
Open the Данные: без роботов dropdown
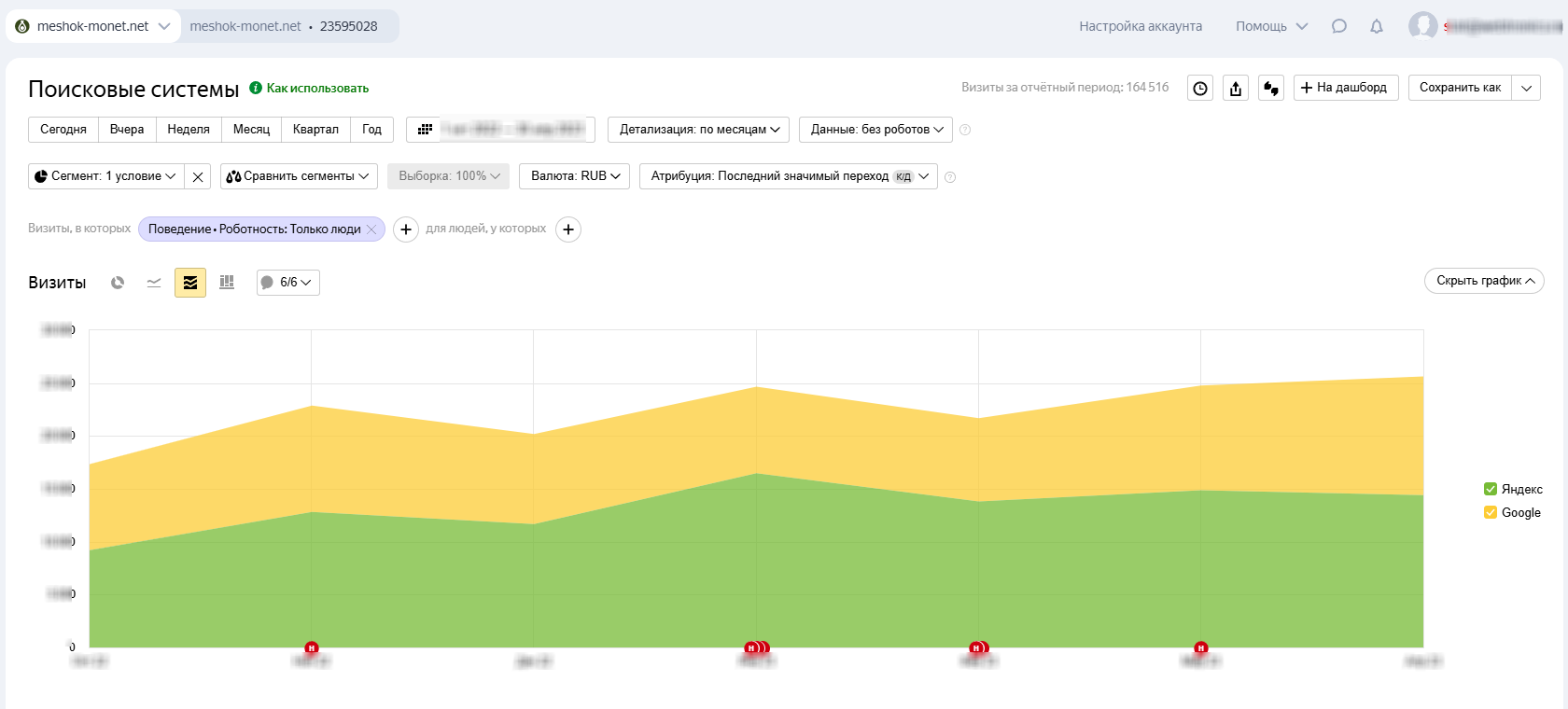875,130
